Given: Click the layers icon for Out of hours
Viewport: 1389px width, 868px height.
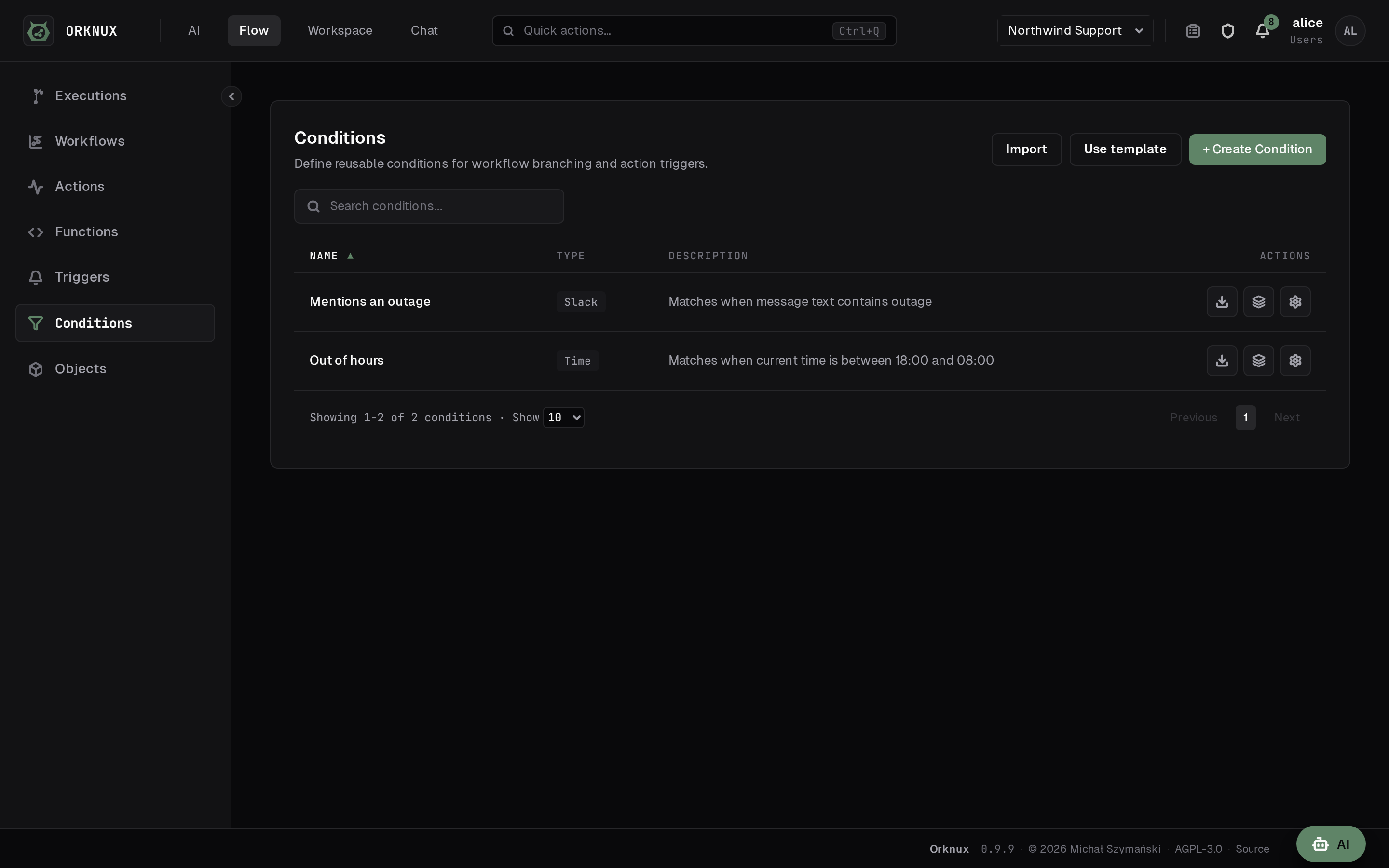Looking at the screenshot, I should (x=1258, y=361).
